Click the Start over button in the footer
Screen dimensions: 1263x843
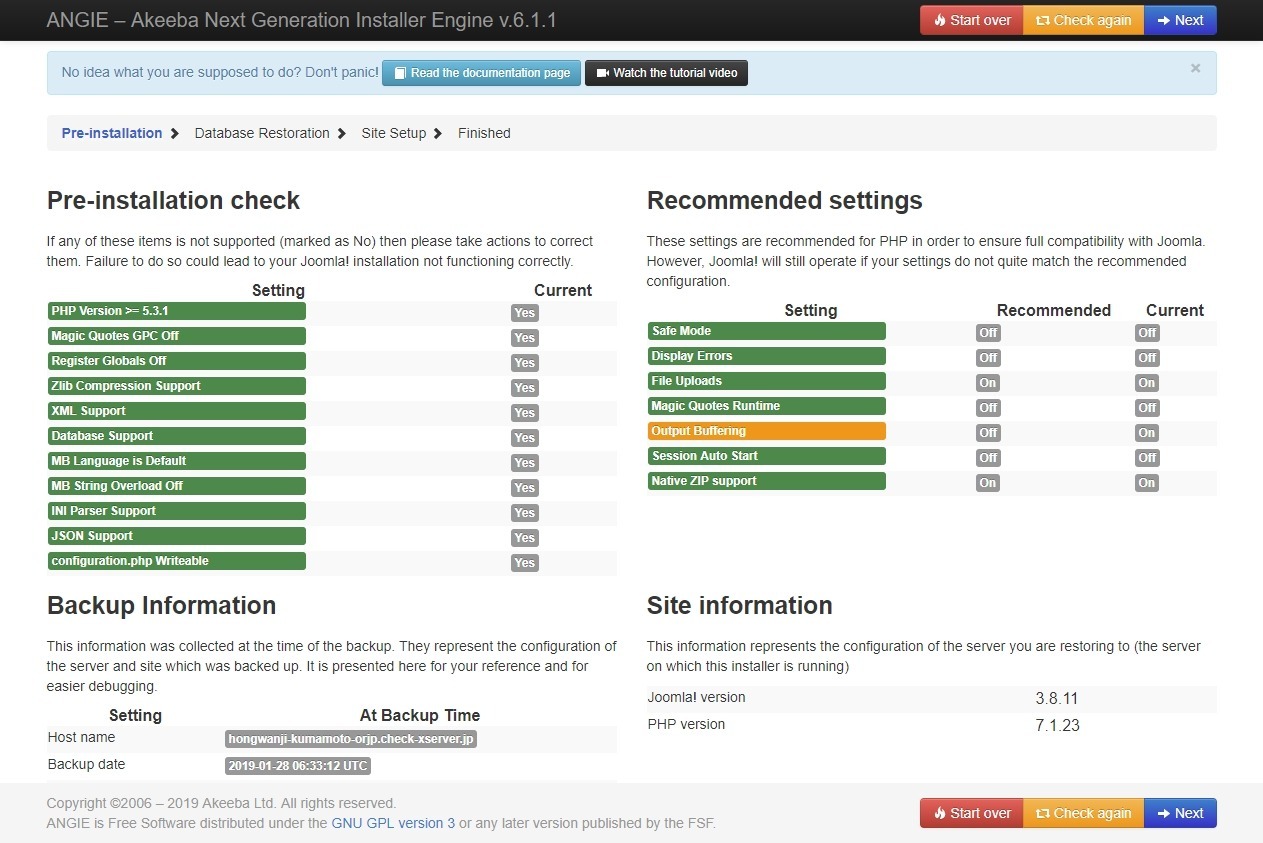pos(972,813)
